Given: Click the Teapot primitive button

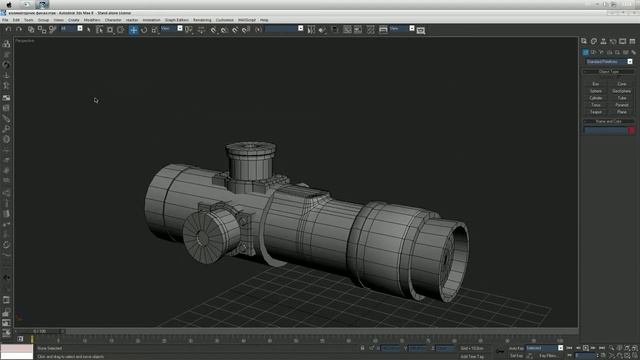Looking at the screenshot, I should pyautogui.click(x=596, y=112).
